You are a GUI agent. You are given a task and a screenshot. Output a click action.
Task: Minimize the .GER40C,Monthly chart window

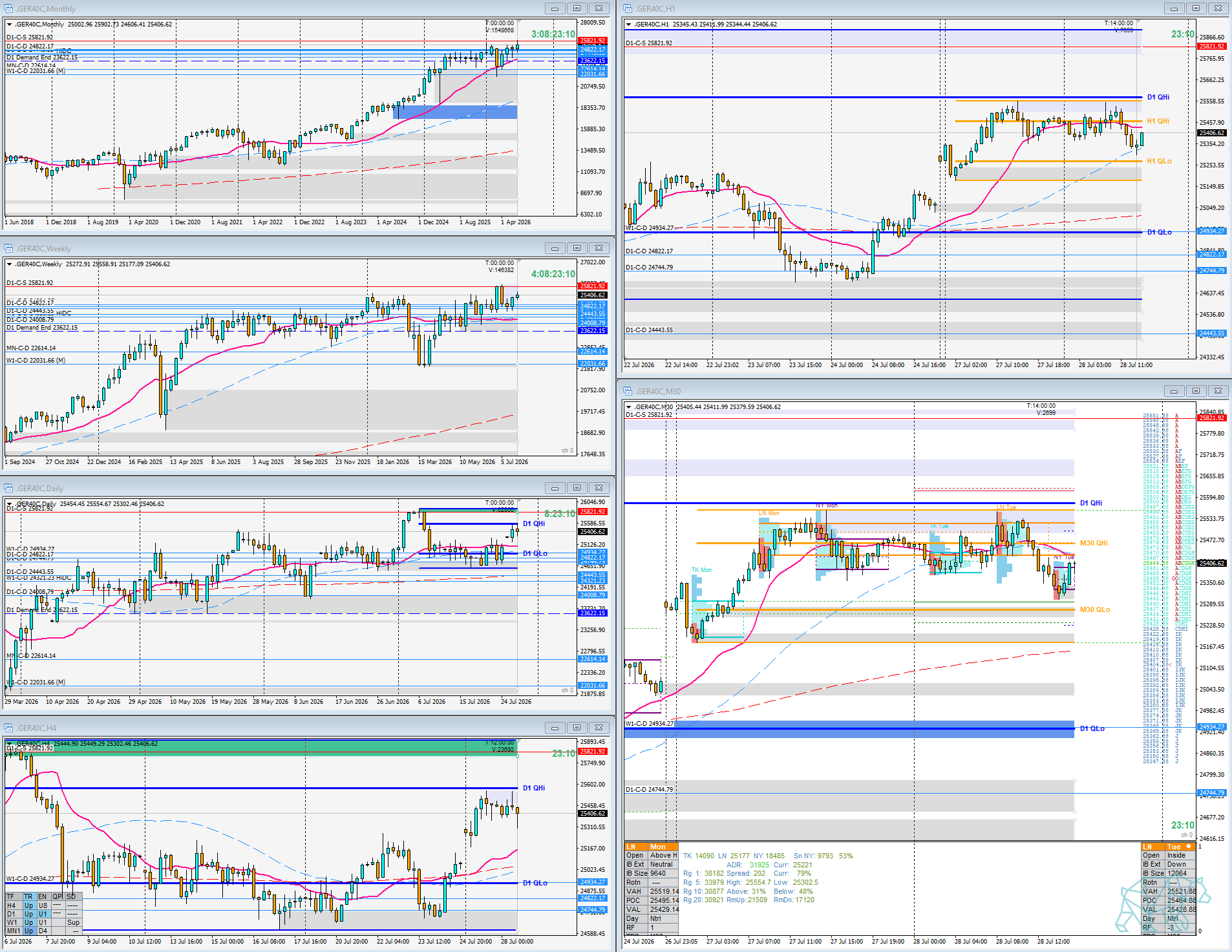(x=555, y=8)
